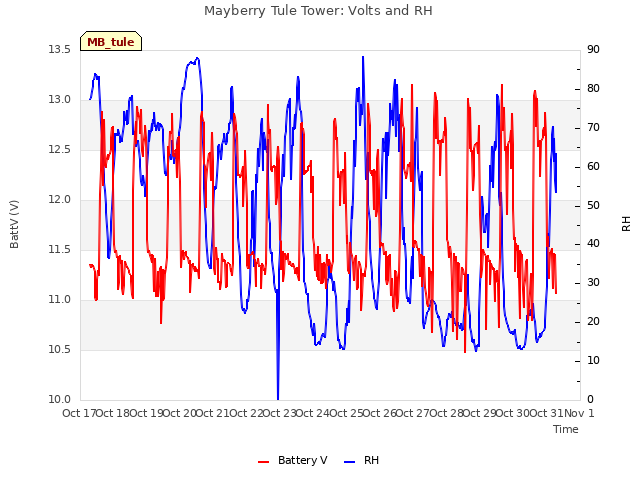Click the 13.5 left axis tick value
640x480 pixels.
(x=59, y=49)
